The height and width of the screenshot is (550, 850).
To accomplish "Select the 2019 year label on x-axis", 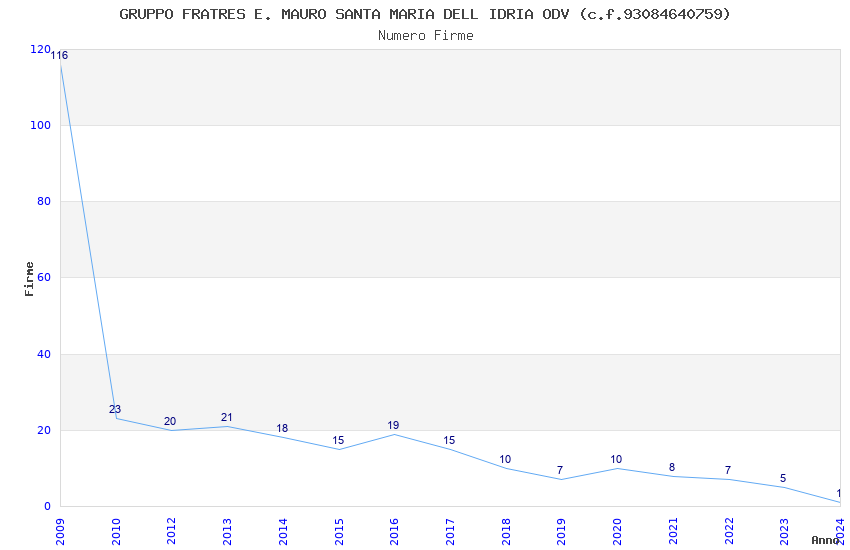I will pos(562,532).
